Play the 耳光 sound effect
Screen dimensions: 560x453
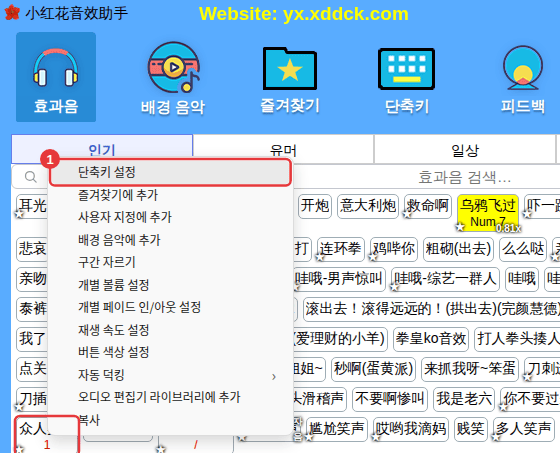(x=32, y=206)
